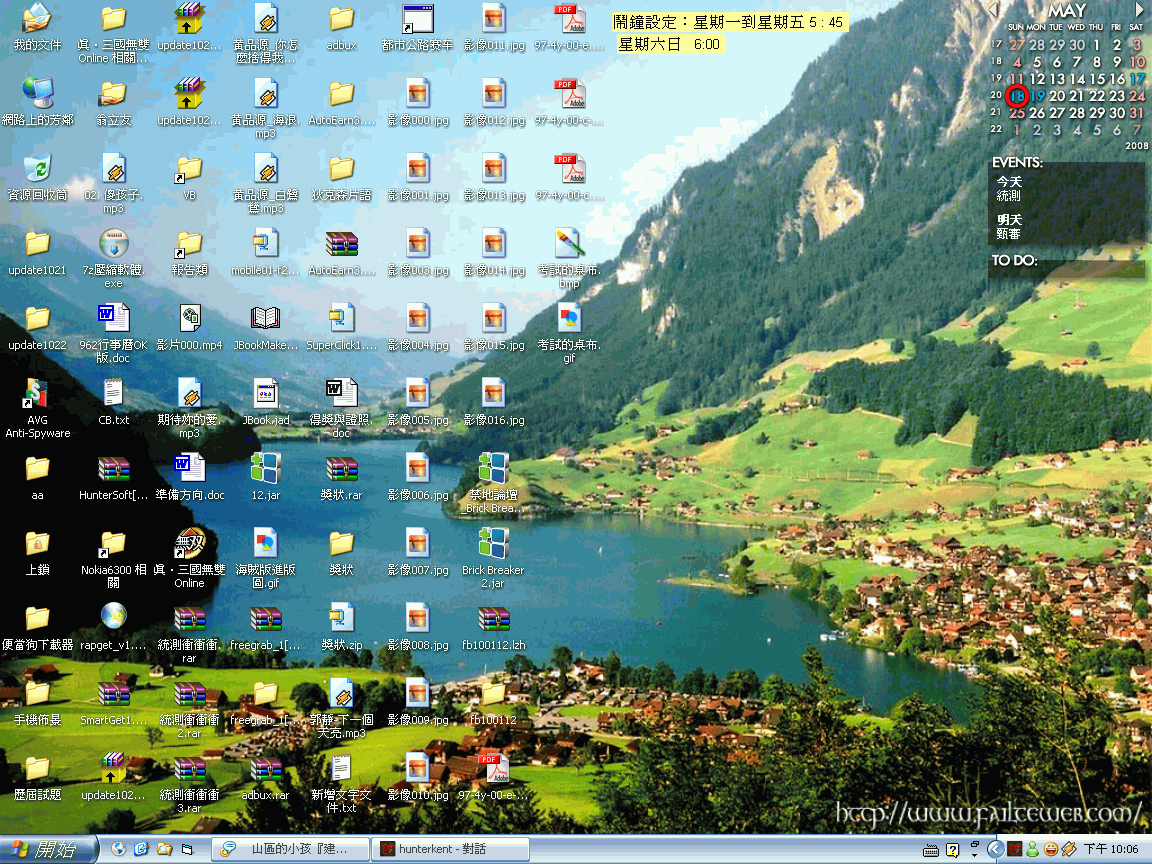Click the 開始 Start button
The width and height of the screenshot is (1152, 864).
point(48,849)
